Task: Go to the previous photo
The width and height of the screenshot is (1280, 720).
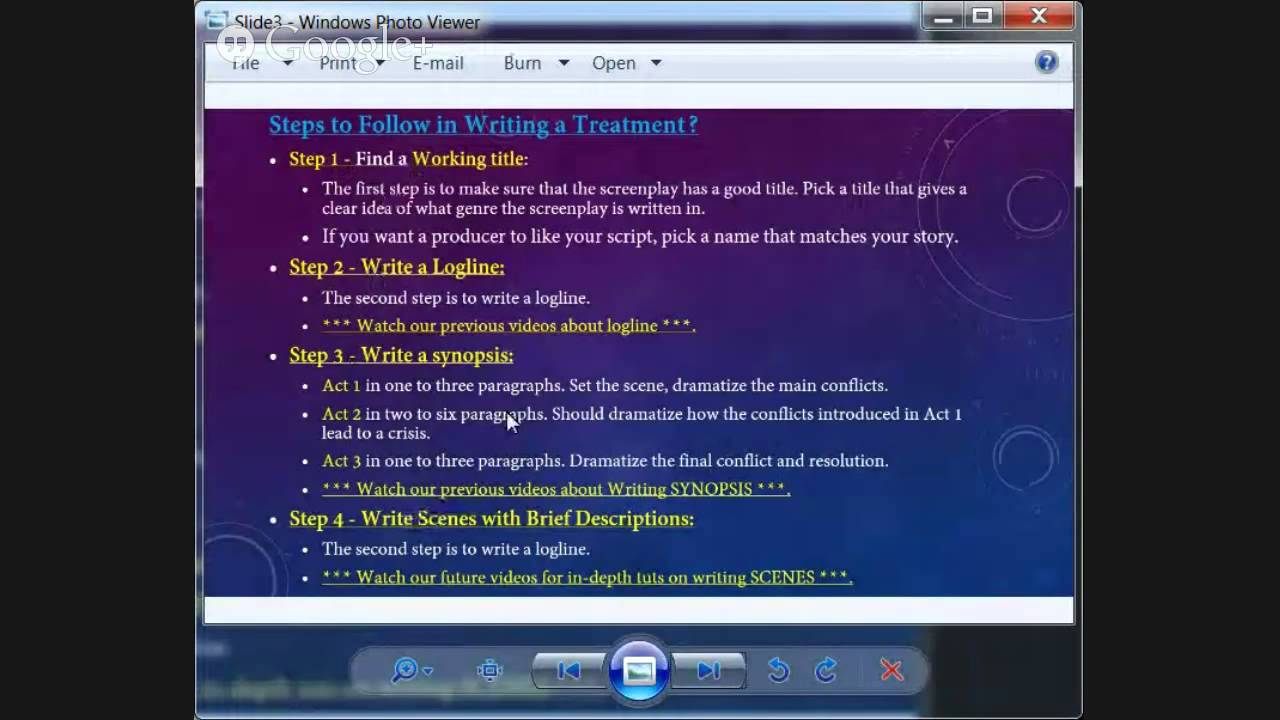Action: pyautogui.click(x=569, y=671)
